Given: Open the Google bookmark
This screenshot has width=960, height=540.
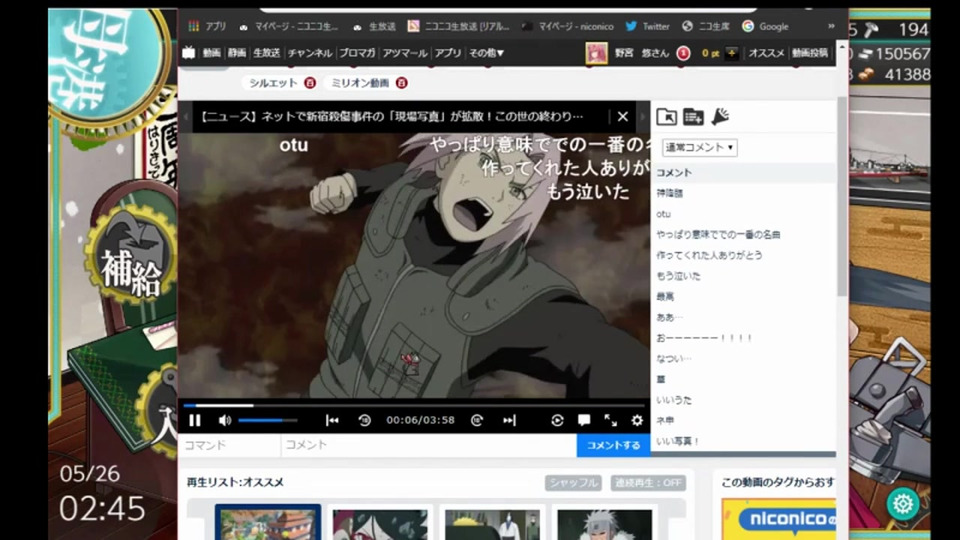Looking at the screenshot, I should (x=765, y=26).
